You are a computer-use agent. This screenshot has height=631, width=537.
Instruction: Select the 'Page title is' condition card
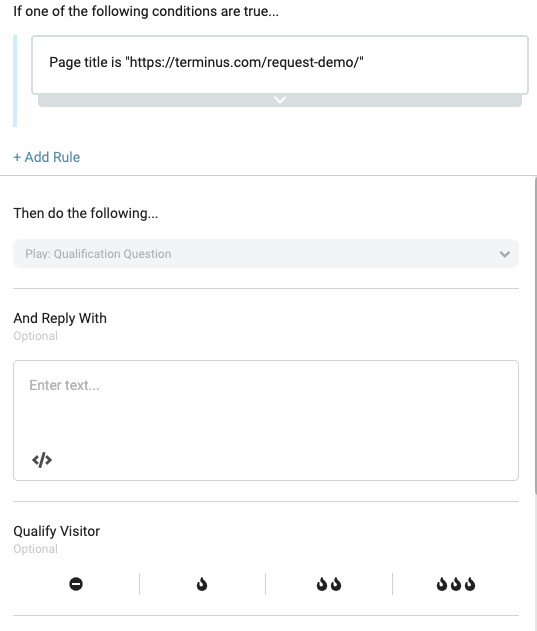[x=280, y=65]
